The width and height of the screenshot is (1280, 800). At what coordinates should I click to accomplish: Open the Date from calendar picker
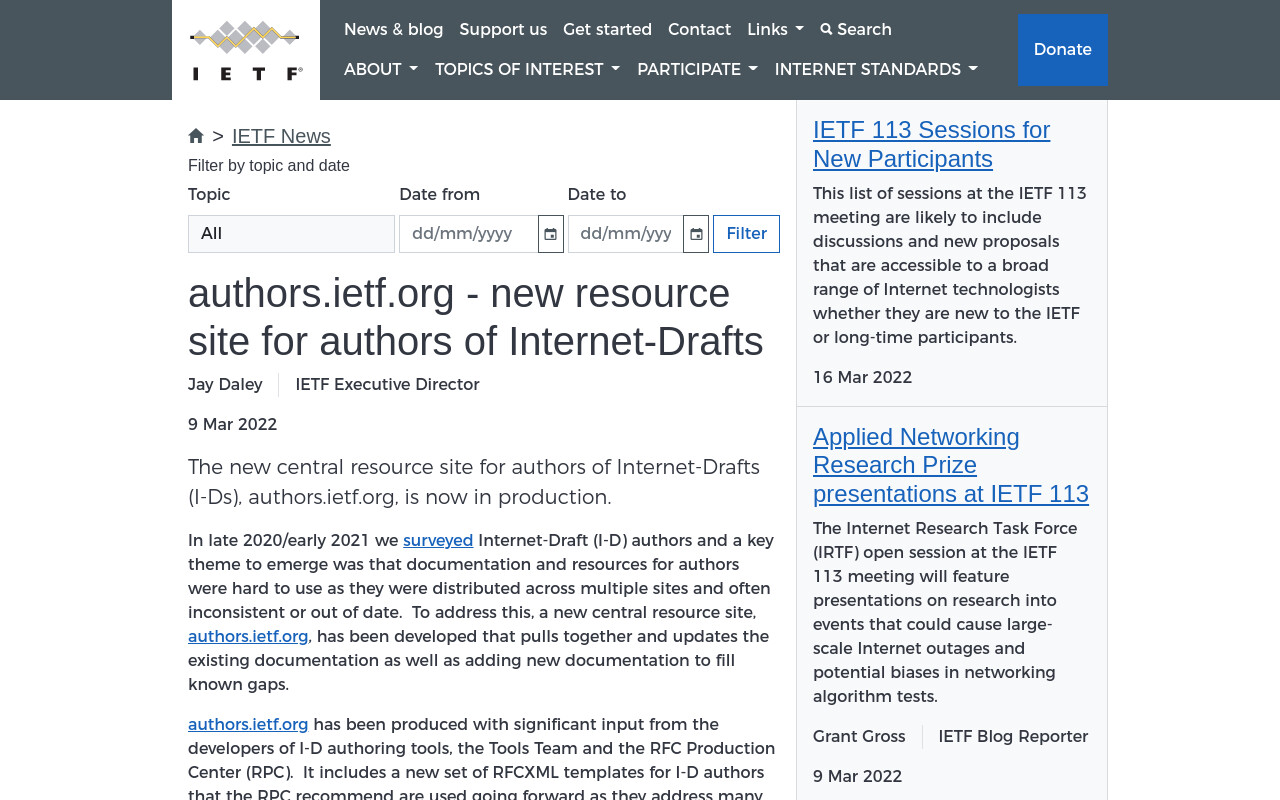(551, 234)
